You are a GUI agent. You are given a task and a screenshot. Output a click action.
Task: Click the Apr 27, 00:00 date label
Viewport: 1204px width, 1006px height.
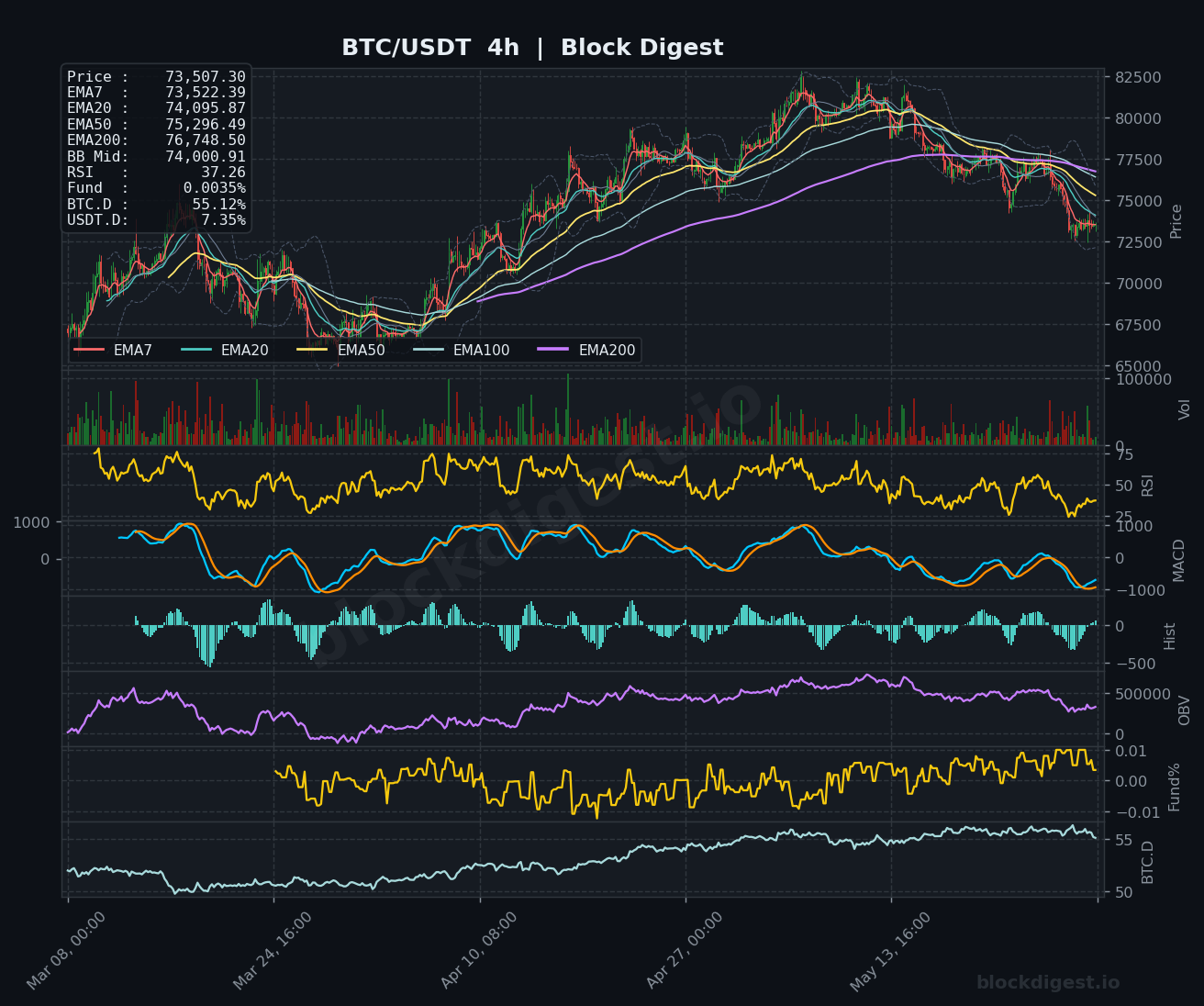point(686,951)
